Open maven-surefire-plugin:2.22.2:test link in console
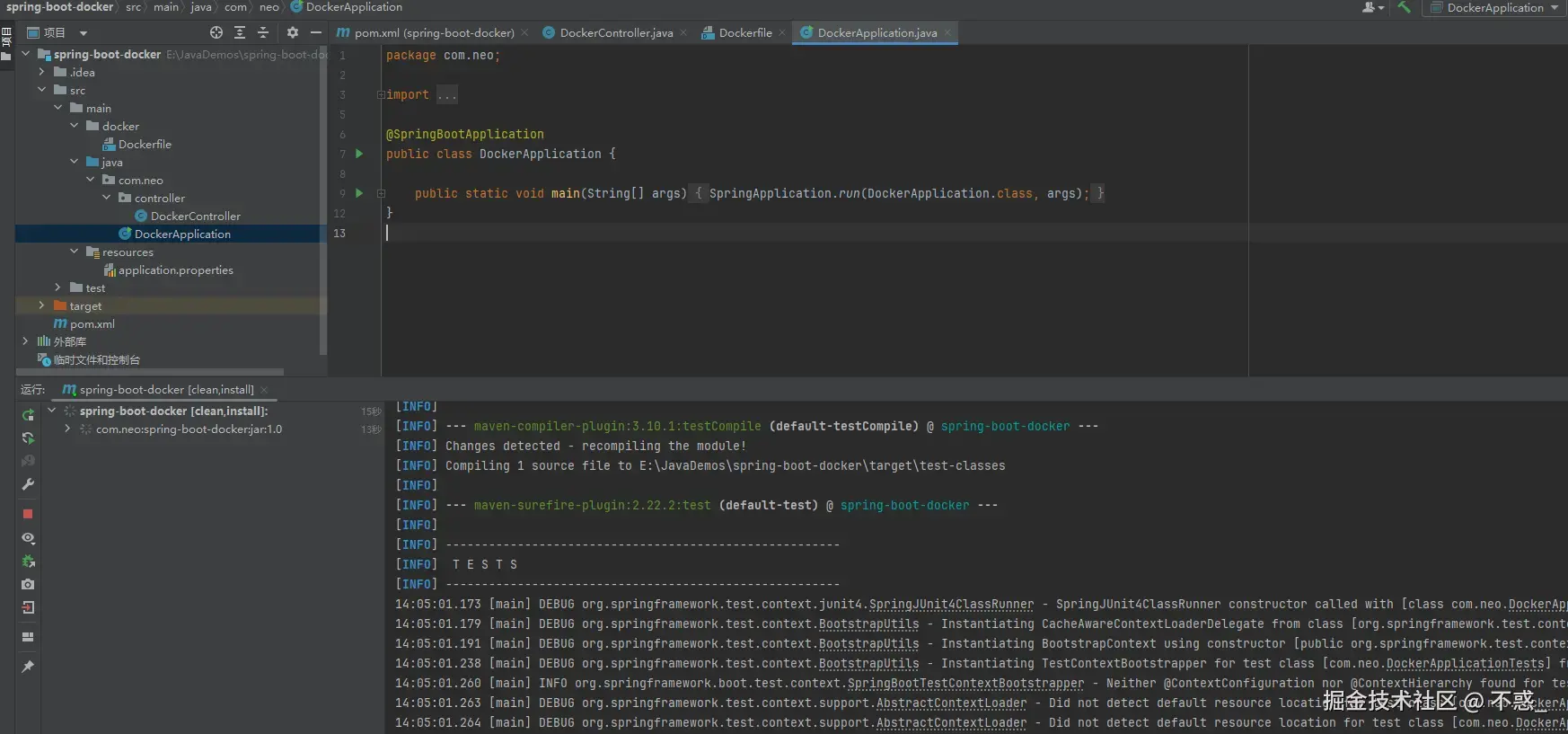Screen dimensions: 1568x734 tap(592, 505)
